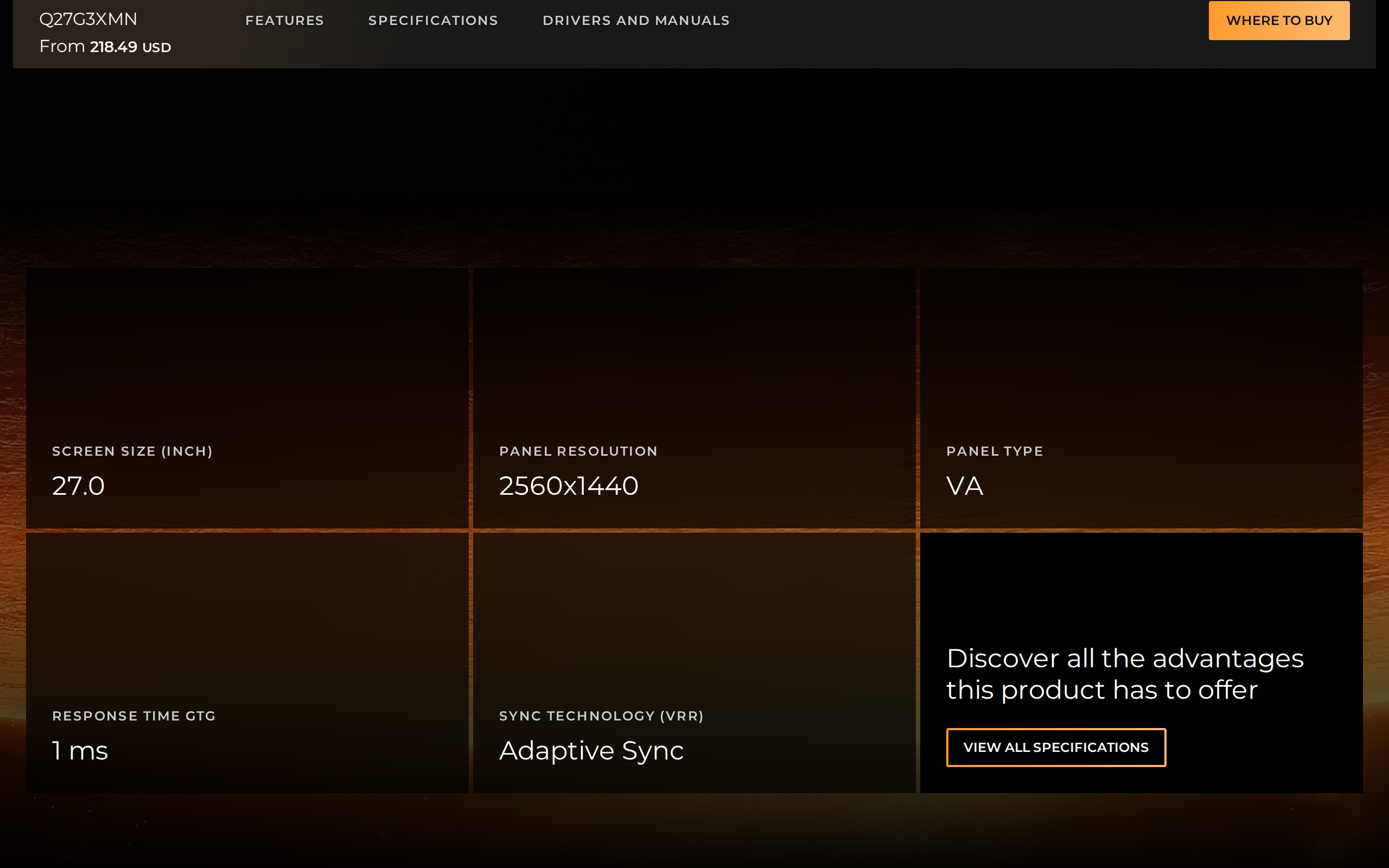Switch to the Specifications tab

pyautogui.click(x=434, y=21)
